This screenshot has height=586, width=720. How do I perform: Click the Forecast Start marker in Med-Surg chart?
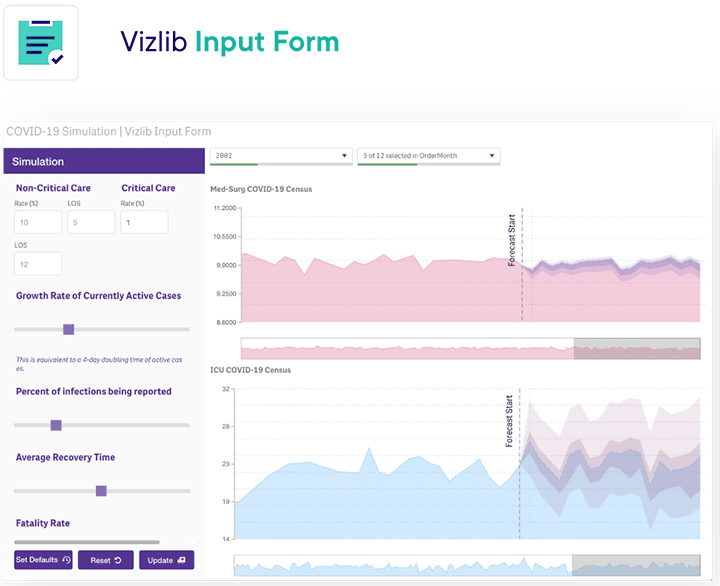[512, 241]
